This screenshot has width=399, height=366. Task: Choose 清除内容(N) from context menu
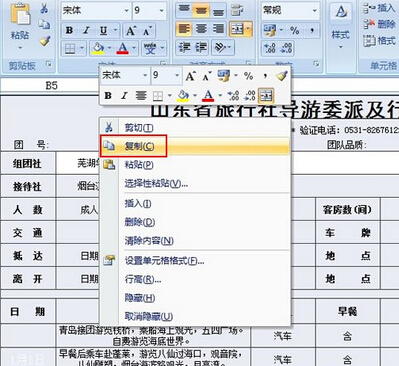click(195, 240)
